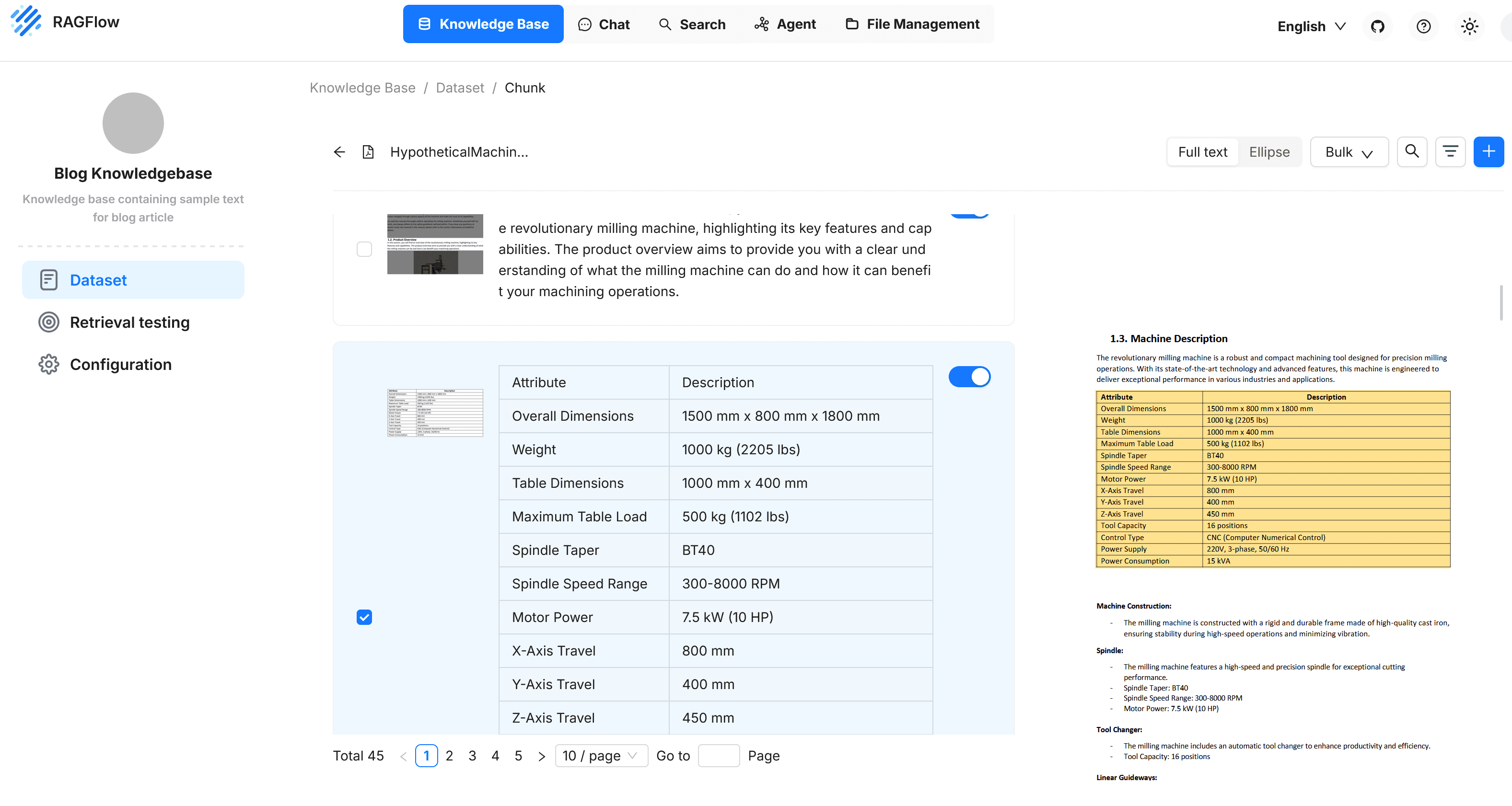This screenshot has height=806, width=1512.
Task: Click the product overview chunk thumbnail
Action: pyautogui.click(x=435, y=244)
